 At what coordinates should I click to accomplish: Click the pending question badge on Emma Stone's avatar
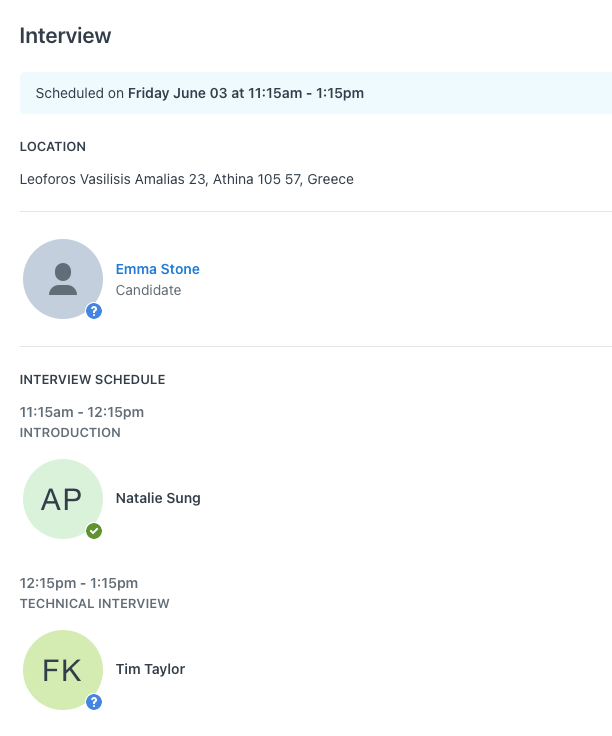point(94,311)
